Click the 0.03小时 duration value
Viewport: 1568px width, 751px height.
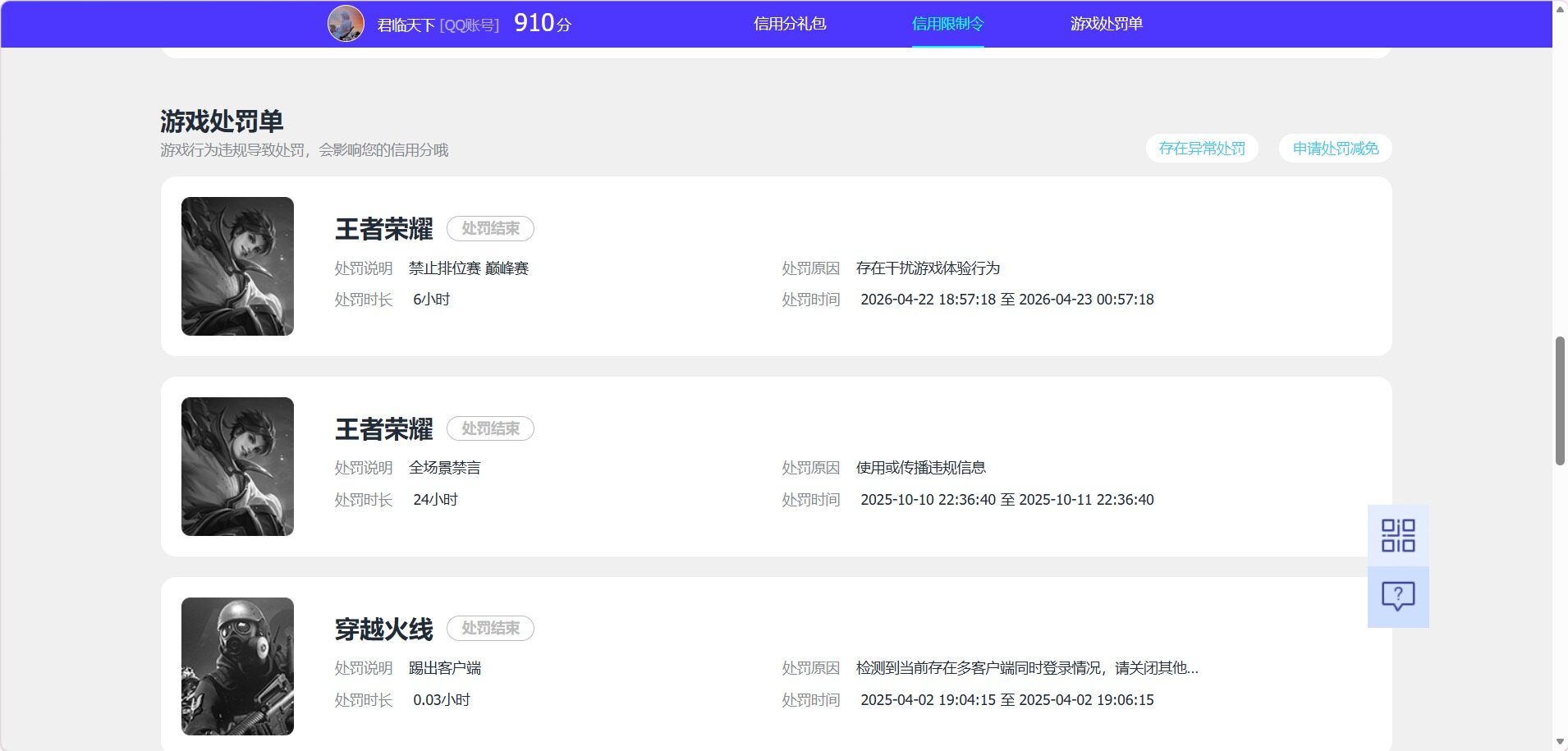442,700
